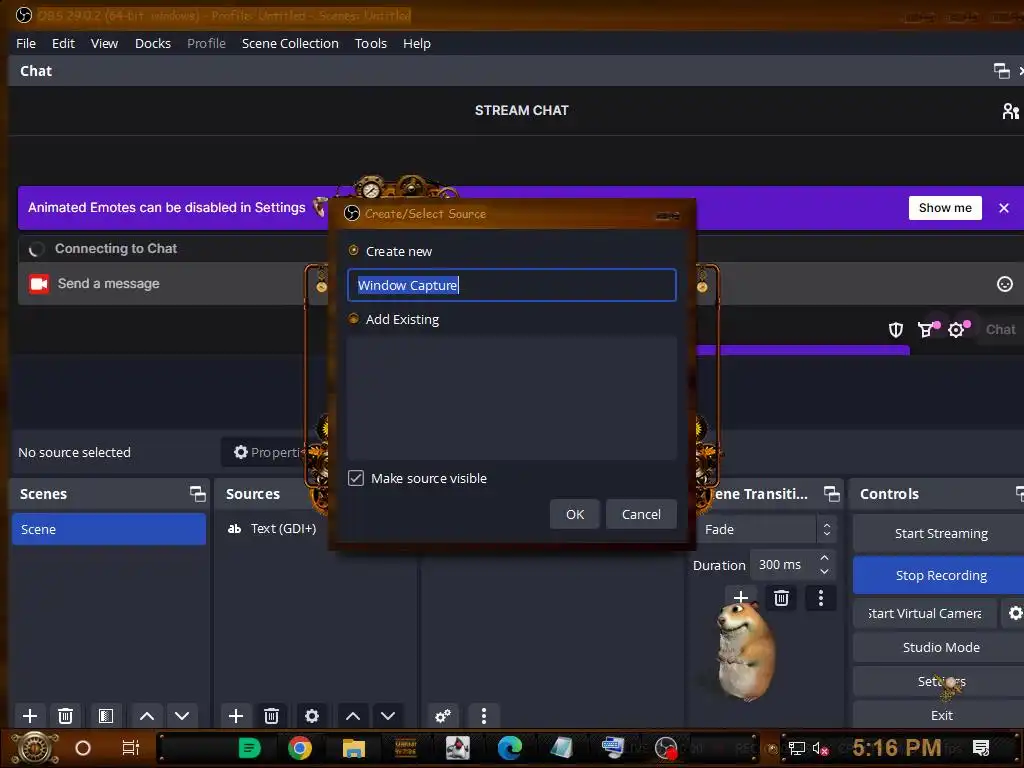Open the Start menu steampunk button
1024x768 pixels.
click(35, 748)
